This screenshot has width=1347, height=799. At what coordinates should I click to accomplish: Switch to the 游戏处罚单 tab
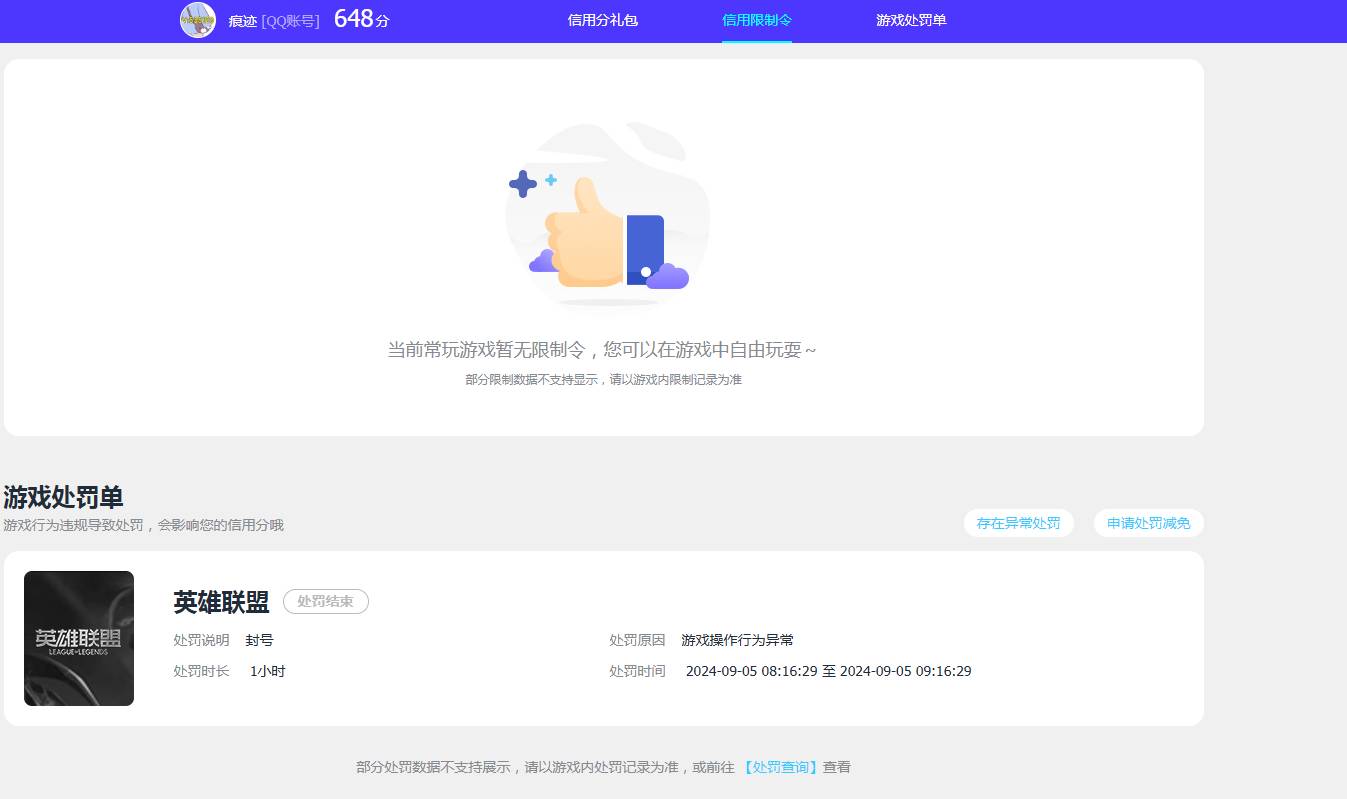[x=911, y=20]
